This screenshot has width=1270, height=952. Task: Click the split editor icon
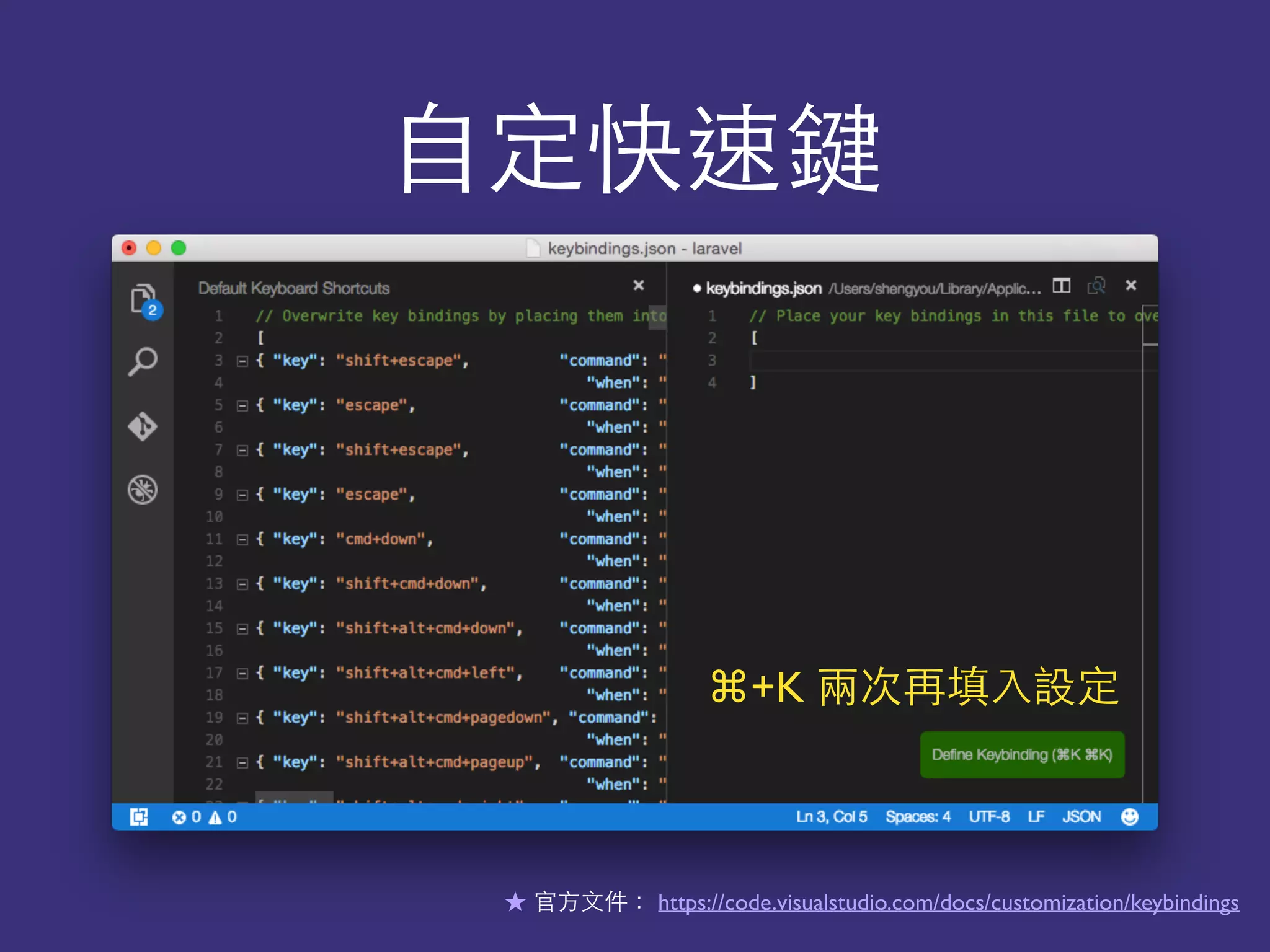point(1062,286)
